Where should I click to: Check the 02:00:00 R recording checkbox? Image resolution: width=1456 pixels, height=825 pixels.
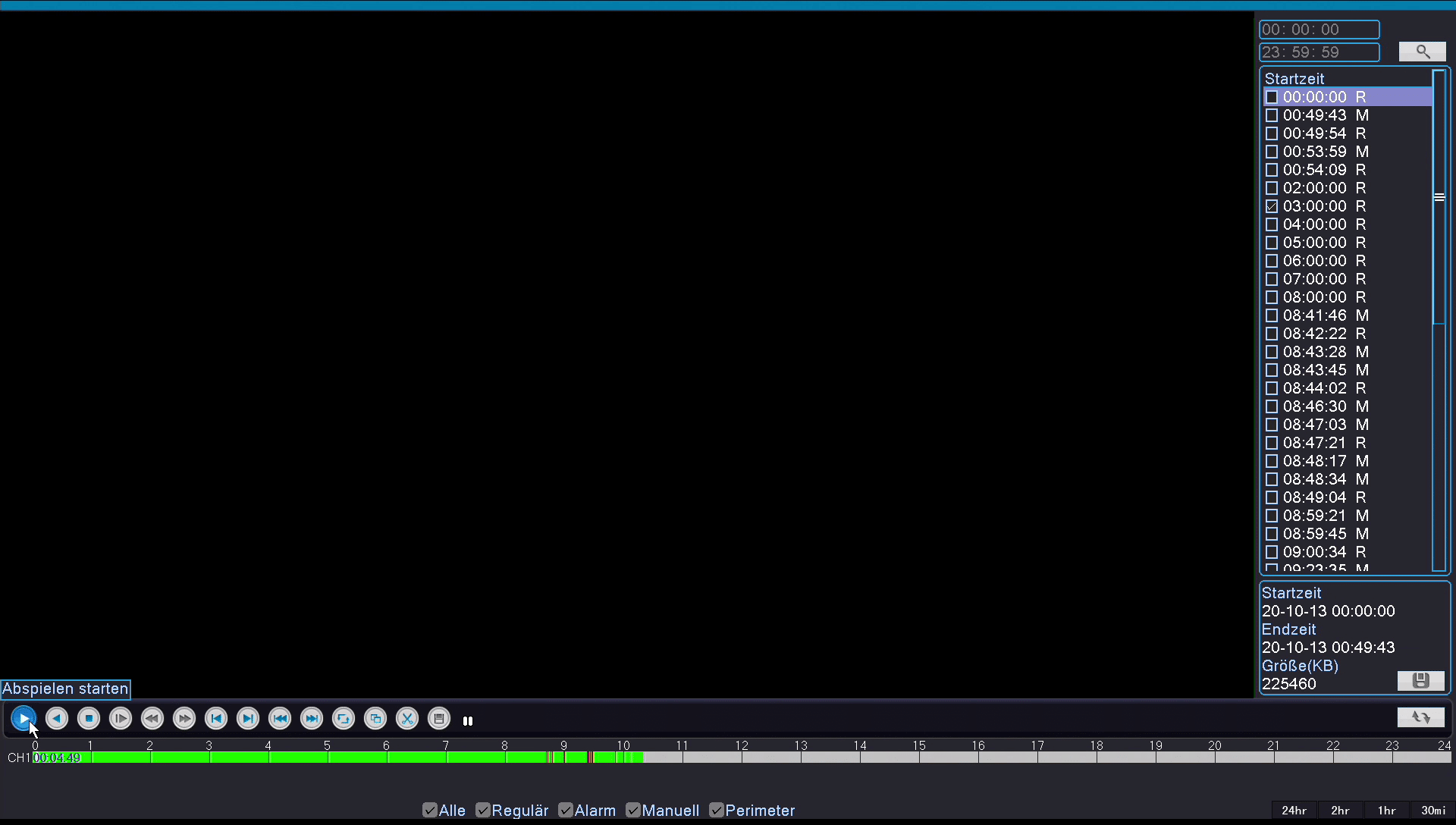(x=1272, y=188)
